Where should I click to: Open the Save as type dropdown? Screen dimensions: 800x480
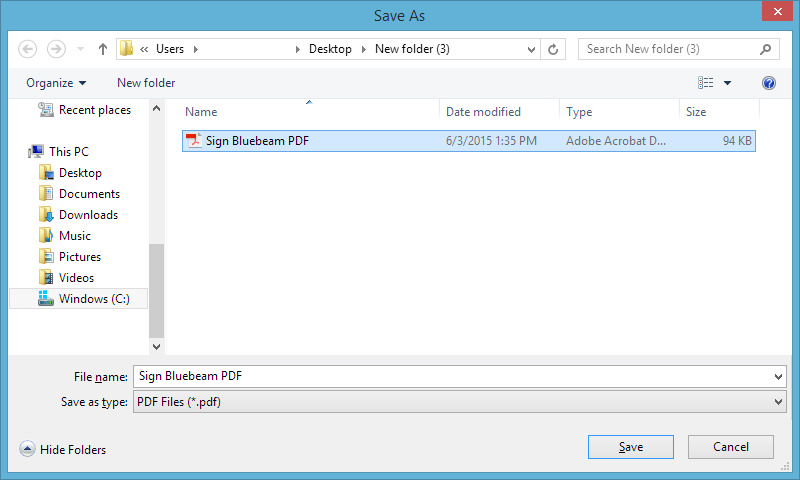click(460, 402)
